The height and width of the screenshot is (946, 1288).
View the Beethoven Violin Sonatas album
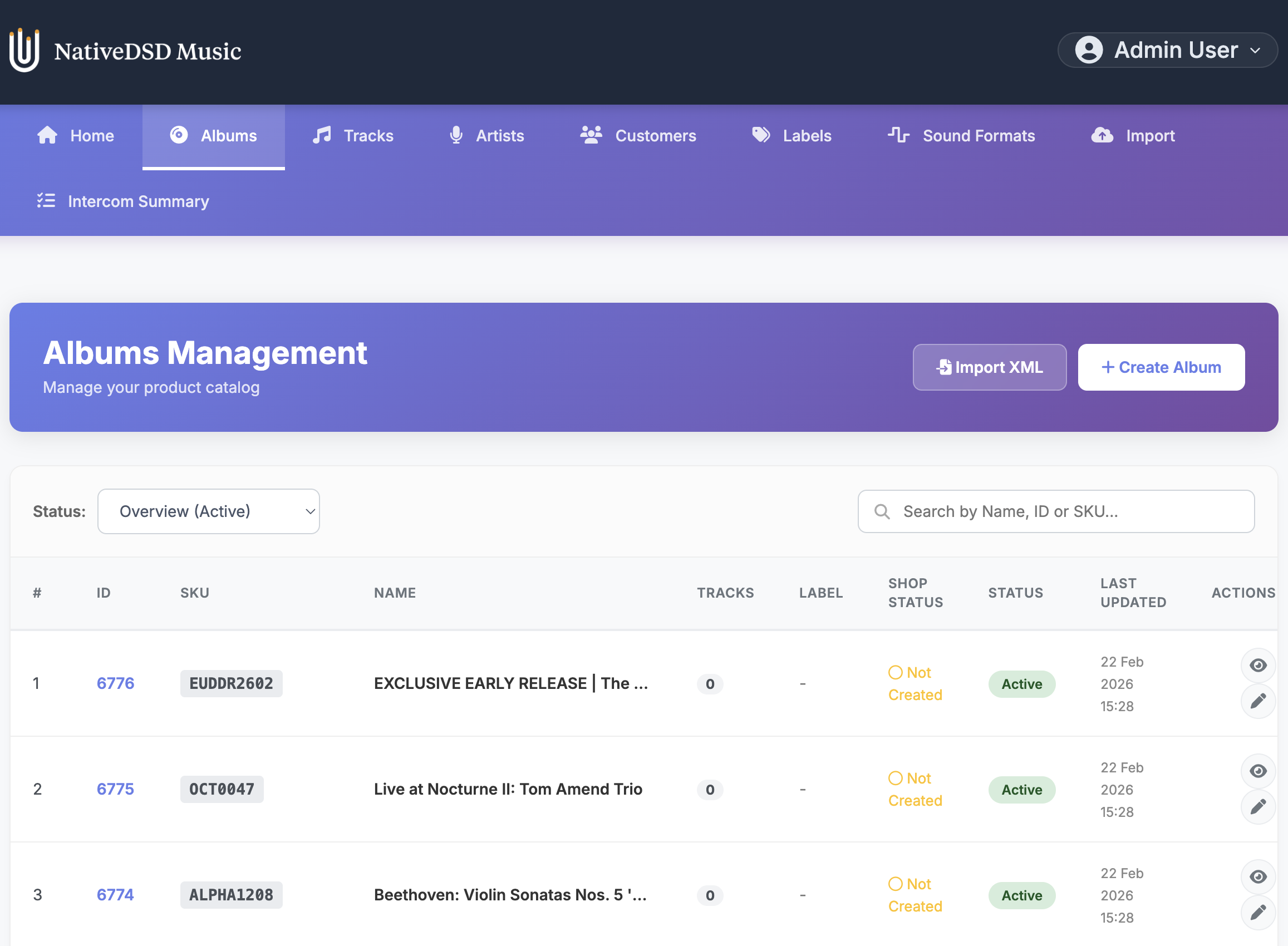click(x=1258, y=876)
